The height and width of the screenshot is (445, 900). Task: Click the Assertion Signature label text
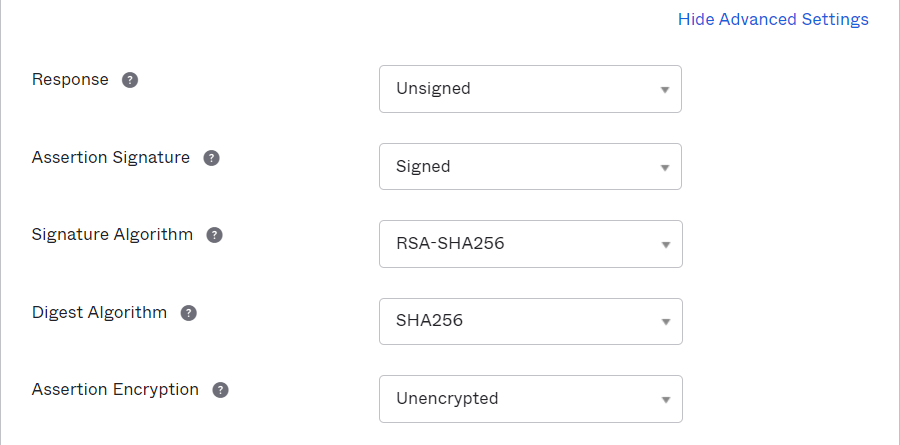click(x=111, y=157)
